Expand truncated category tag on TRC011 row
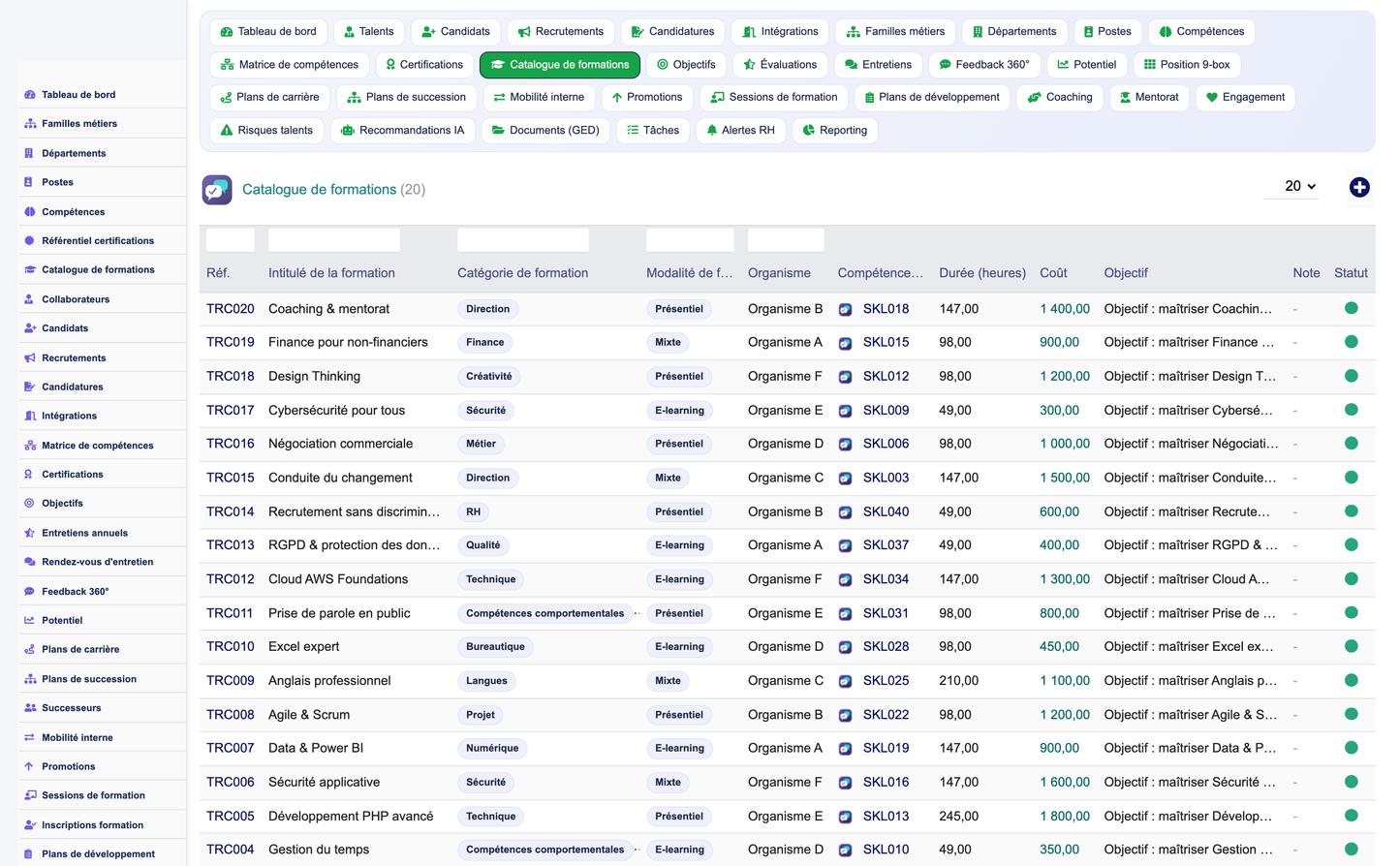Viewport: 1400px width, 866px height. [x=637, y=613]
